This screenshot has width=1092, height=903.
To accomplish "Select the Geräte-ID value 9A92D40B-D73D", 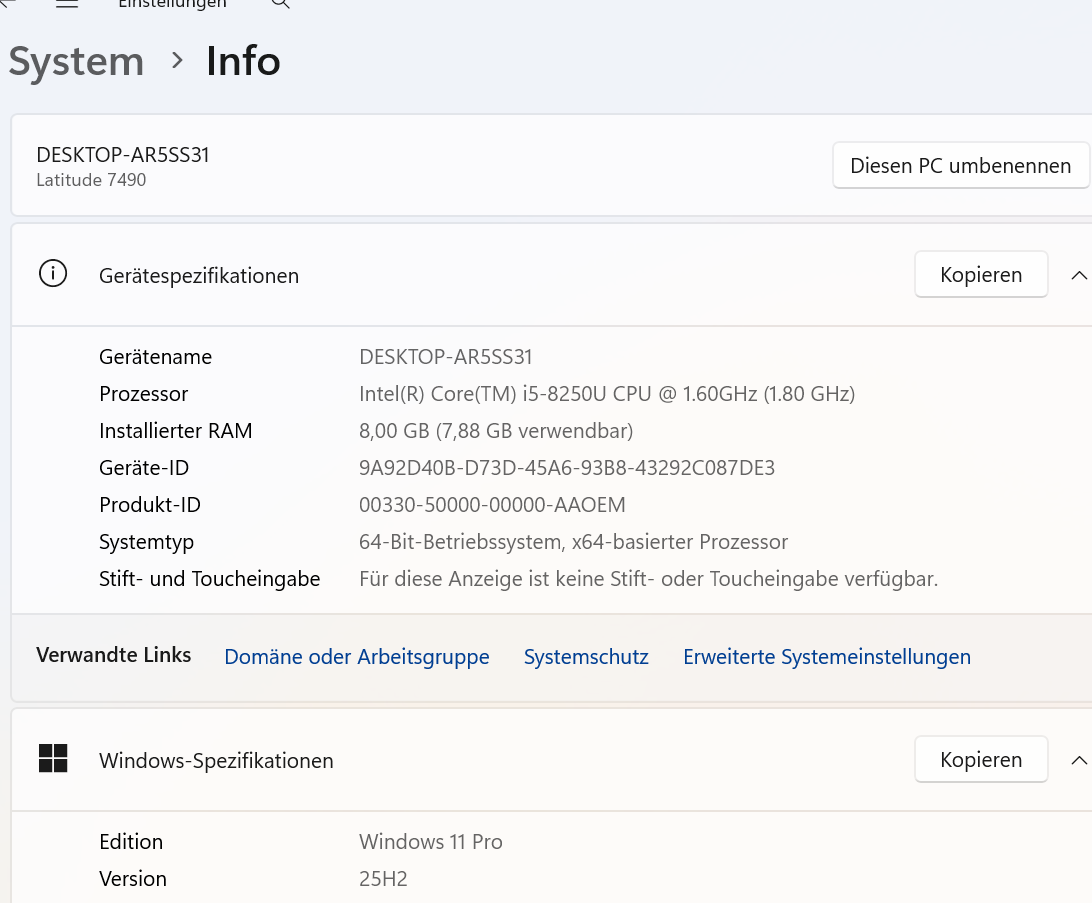I will click(567, 467).
